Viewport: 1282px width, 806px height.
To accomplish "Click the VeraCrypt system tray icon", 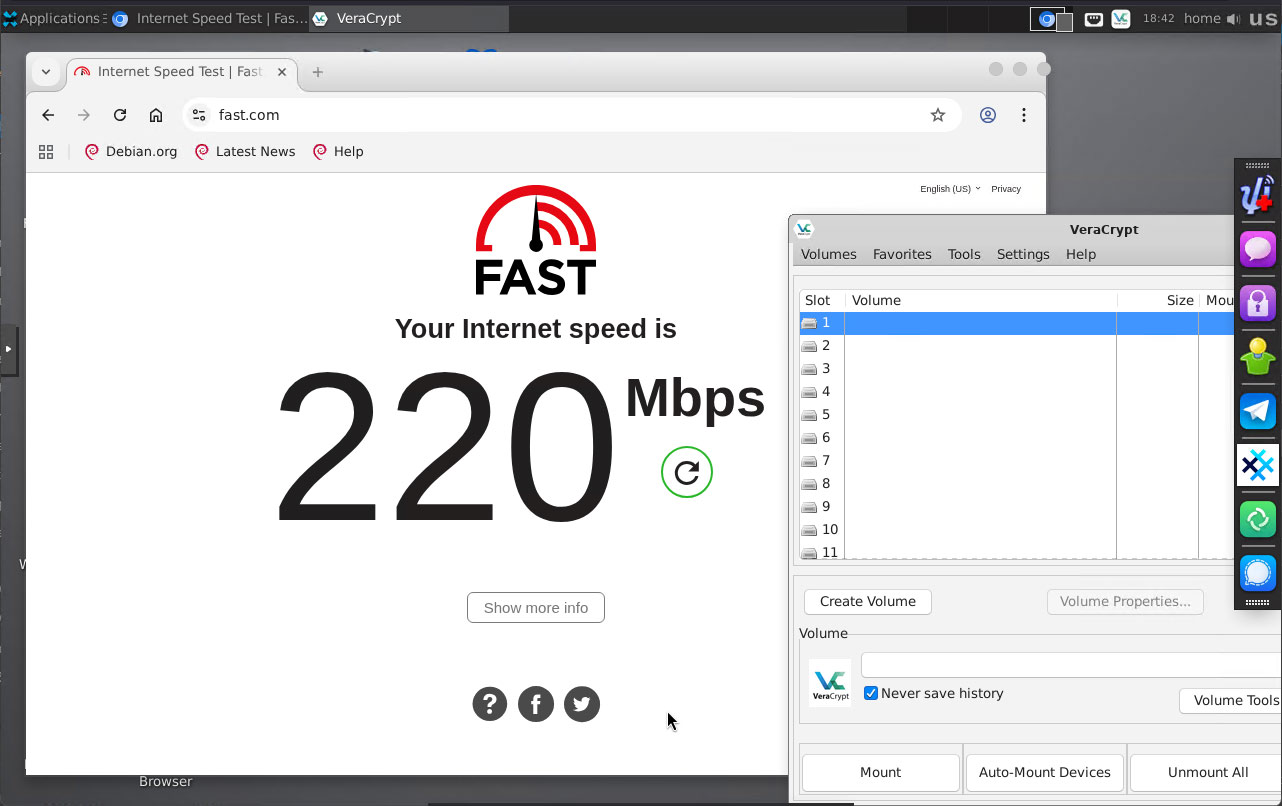I will point(1121,19).
